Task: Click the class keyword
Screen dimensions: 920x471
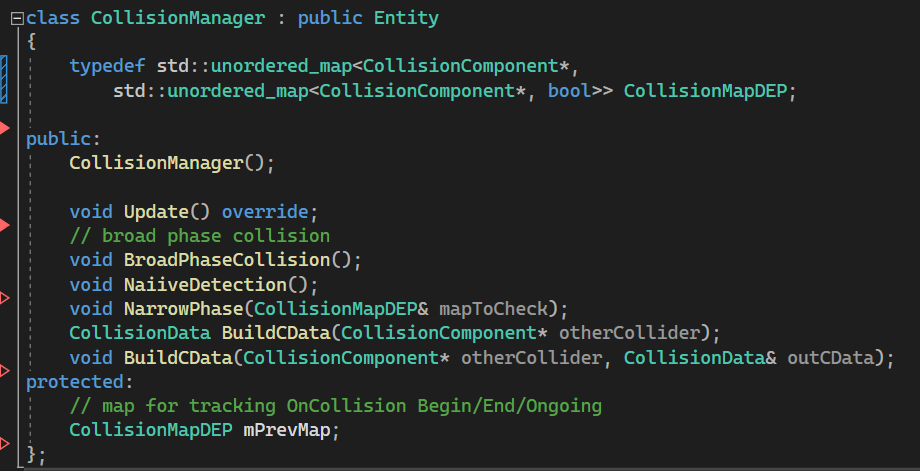Action: click(53, 18)
